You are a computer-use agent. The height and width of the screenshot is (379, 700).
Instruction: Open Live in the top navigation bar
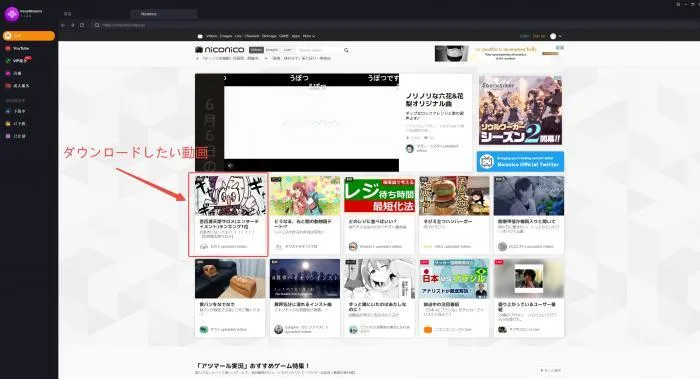[238, 36]
